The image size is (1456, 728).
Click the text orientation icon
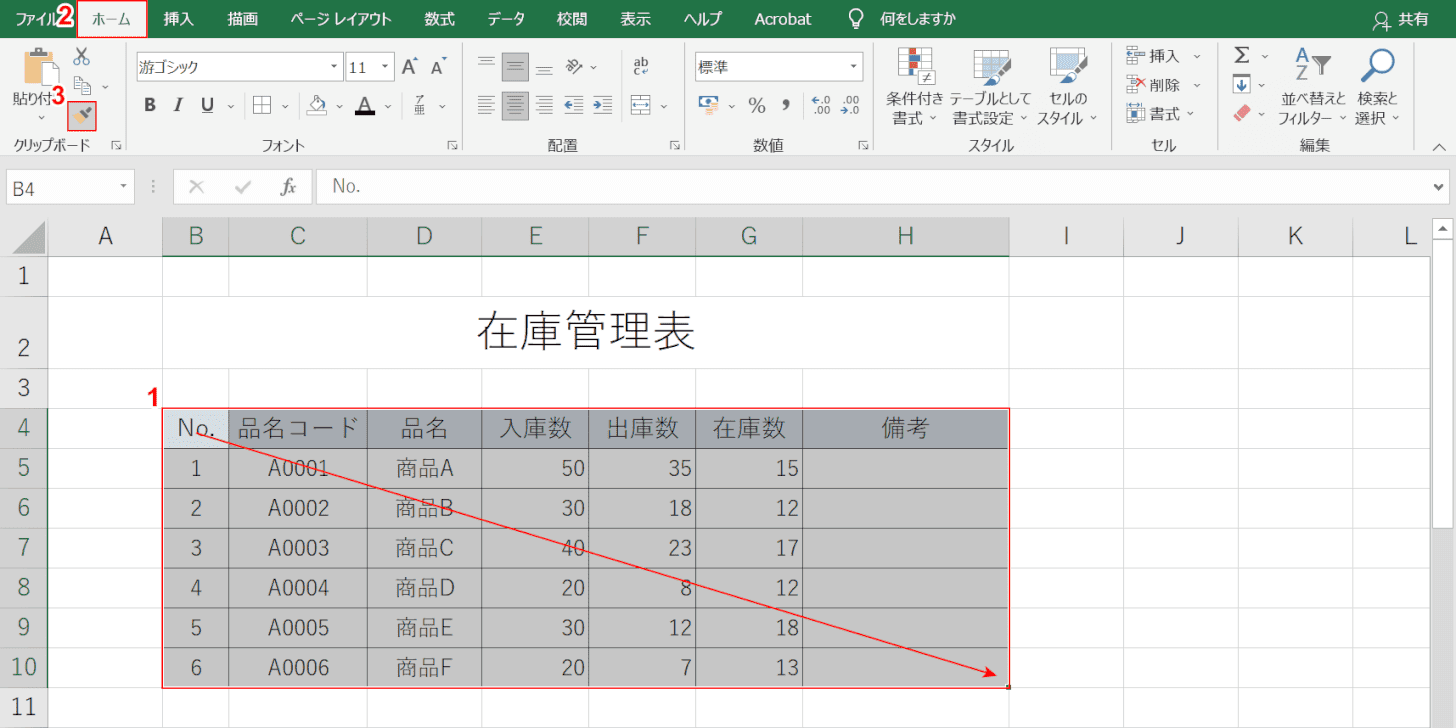[574, 67]
